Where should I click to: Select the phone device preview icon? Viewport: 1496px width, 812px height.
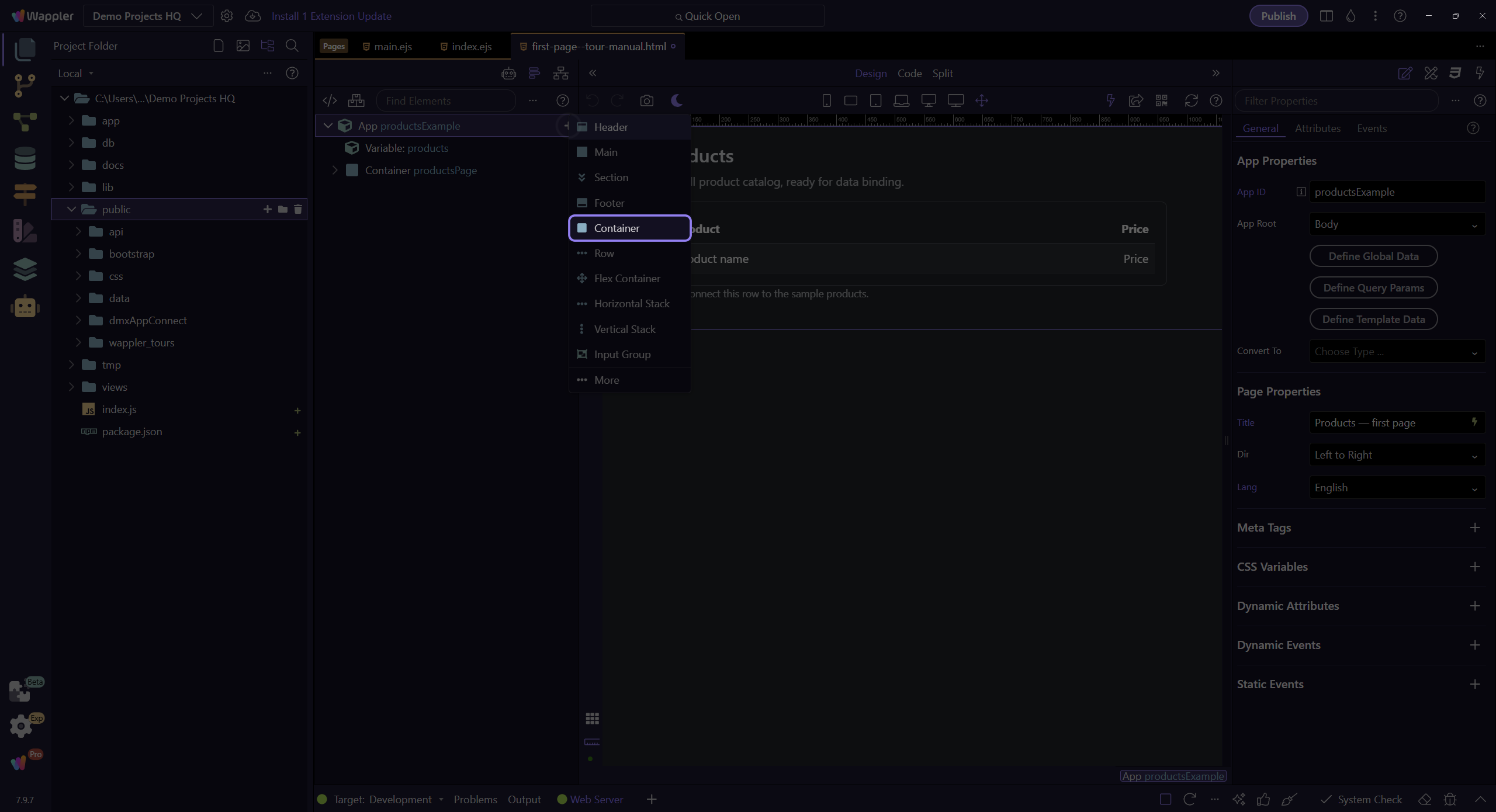click(x=826, y=100)
